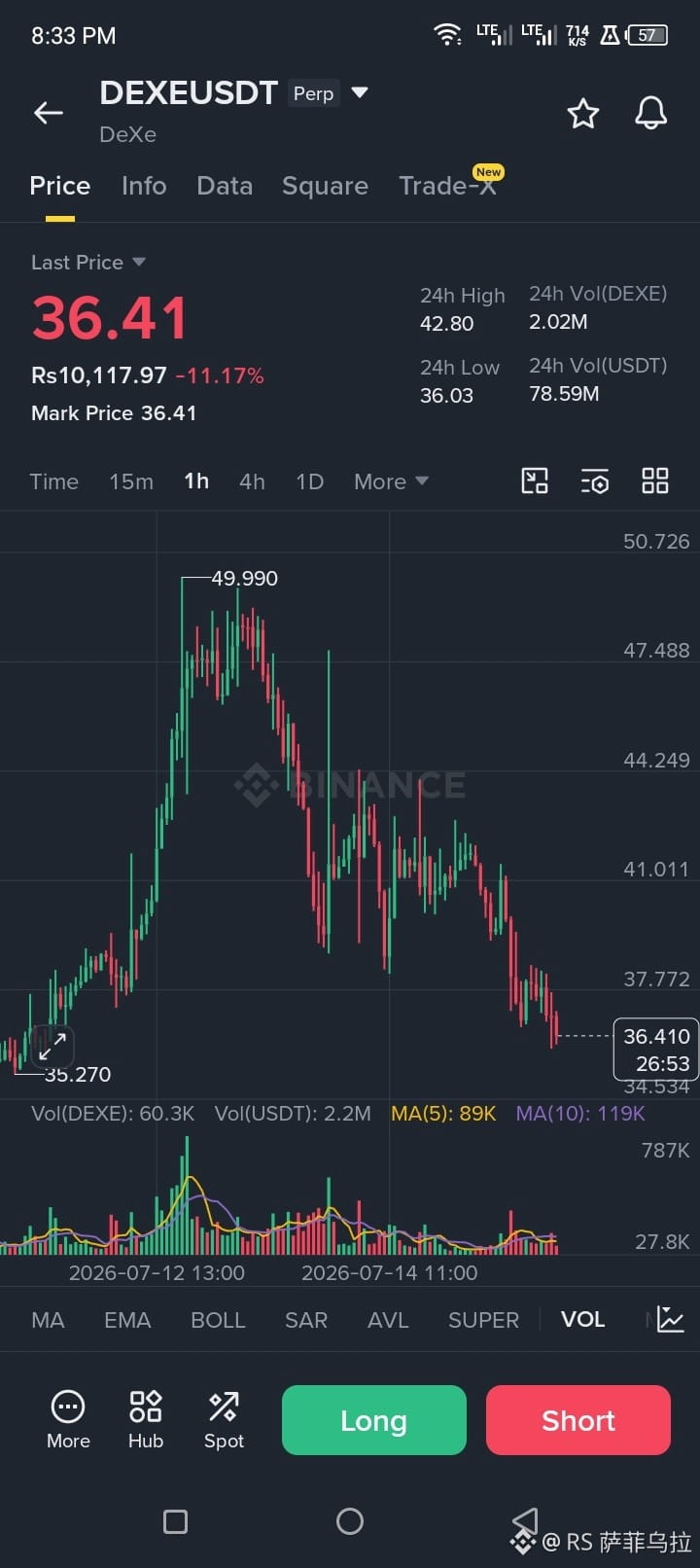Tap Android recent apps square

coord(175,1521)
